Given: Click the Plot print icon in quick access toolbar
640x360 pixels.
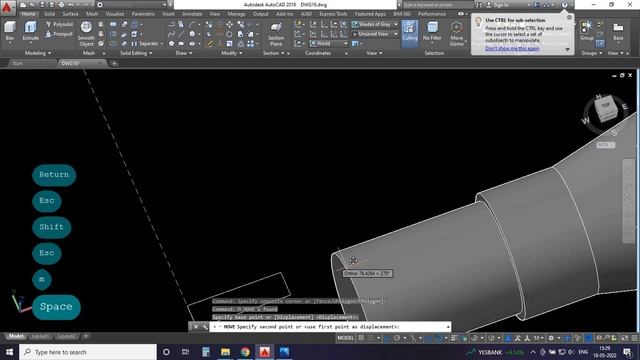Looking at the screenshot, I should (61, 5).
